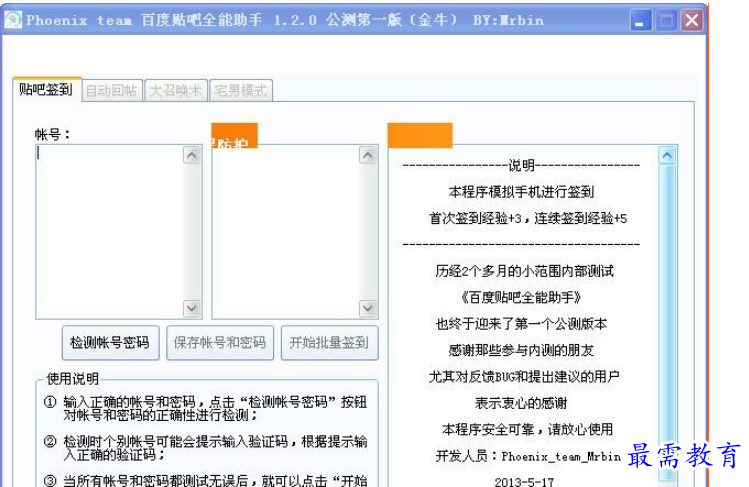
Task: Click the text 本程序模拟手机进行签到
Action: 522,192
